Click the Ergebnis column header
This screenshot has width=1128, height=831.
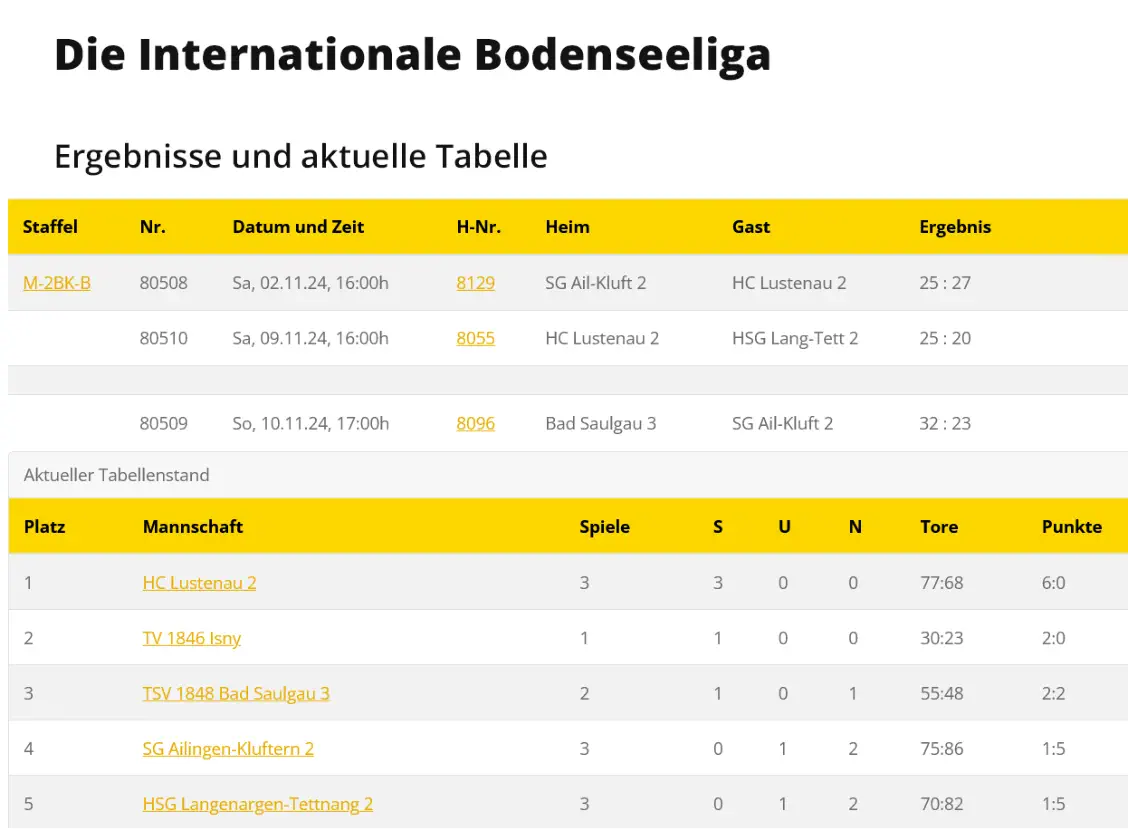[955, 227]
